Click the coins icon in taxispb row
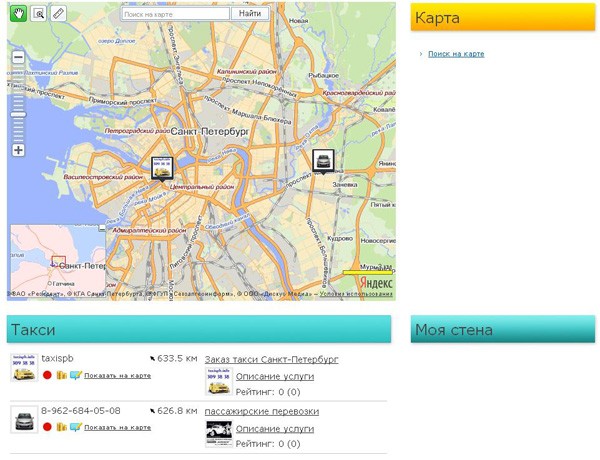This screenshot has height=460, width=600. point(61,375)
